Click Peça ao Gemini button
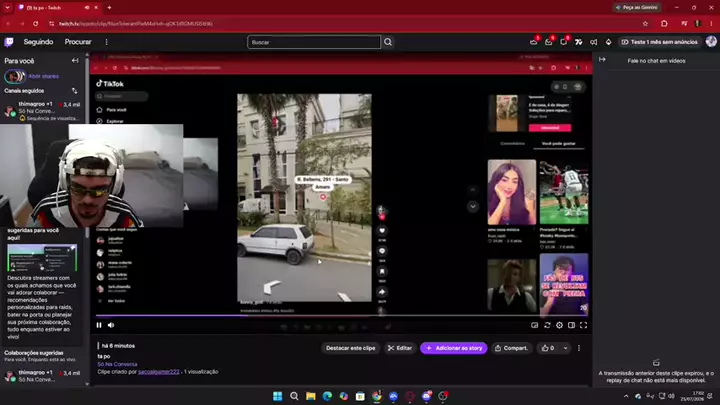 (636, 7)
